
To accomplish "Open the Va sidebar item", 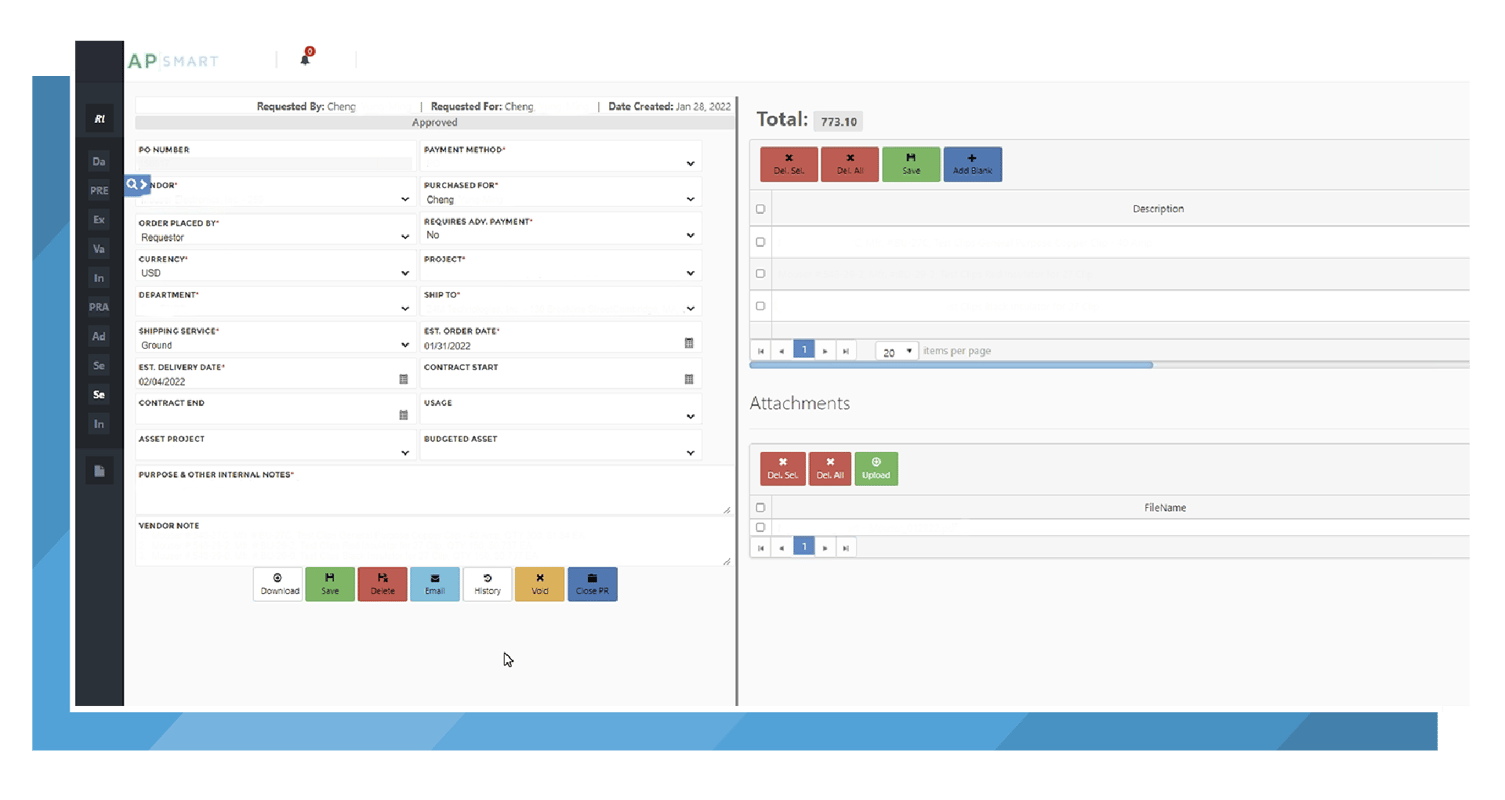I will click(x=99, y=249).
